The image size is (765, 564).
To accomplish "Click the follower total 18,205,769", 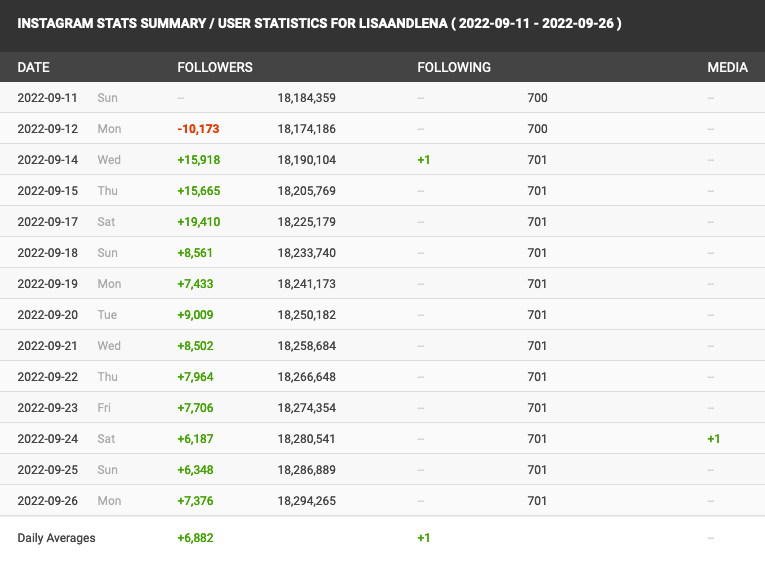I will point(307,191).
